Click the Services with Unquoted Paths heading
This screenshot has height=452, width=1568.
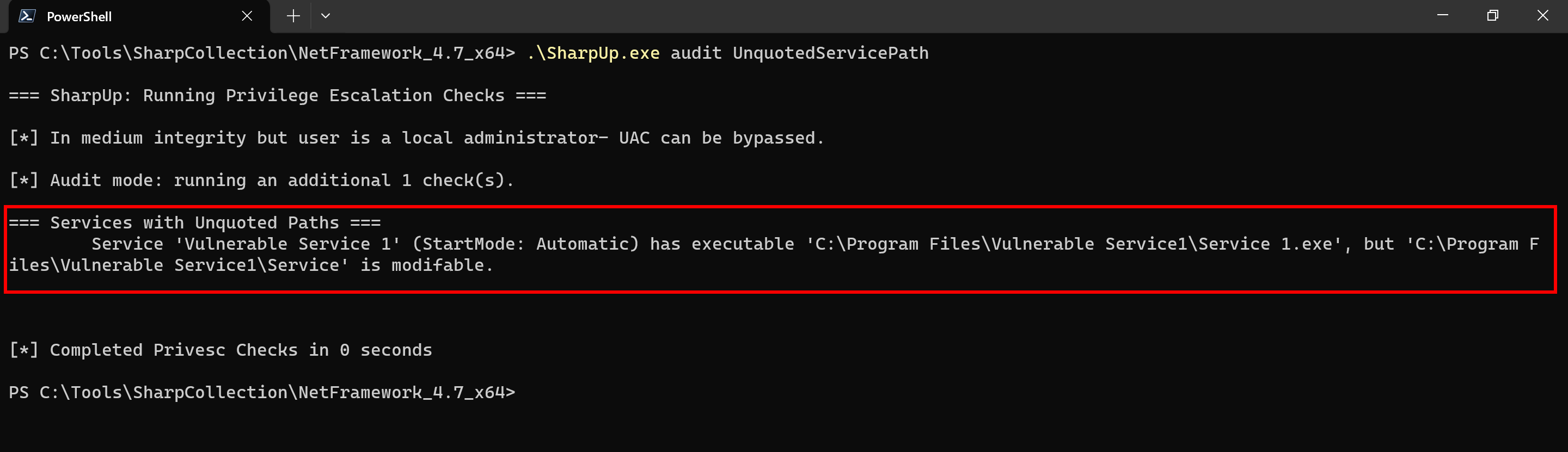(195, 223)
